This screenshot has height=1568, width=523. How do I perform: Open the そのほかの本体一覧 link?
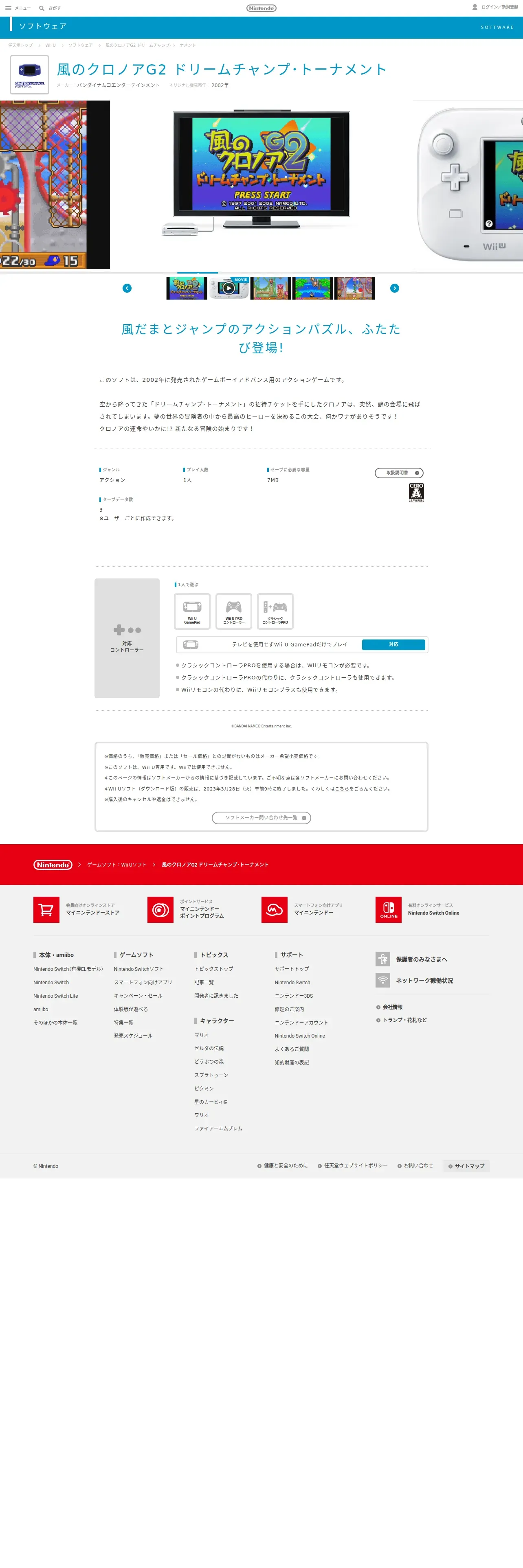(55, 1023)
